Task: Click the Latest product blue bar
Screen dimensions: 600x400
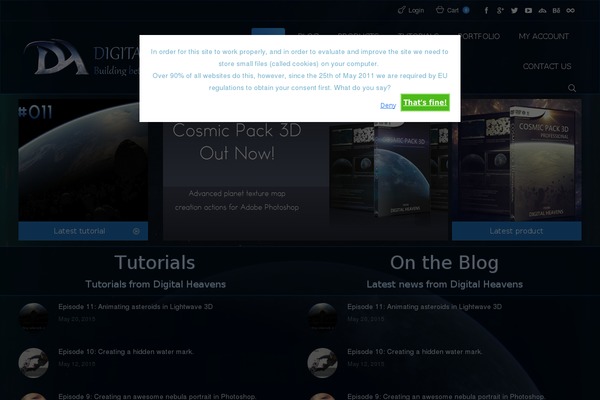Action: 517,231
